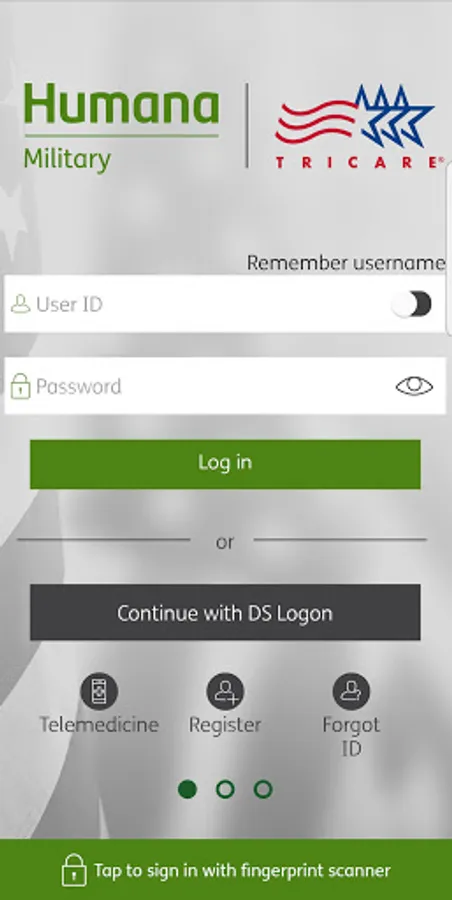Screen dimensions: 452x900
Task: Focus the Password input field
Action: (225, 386)
